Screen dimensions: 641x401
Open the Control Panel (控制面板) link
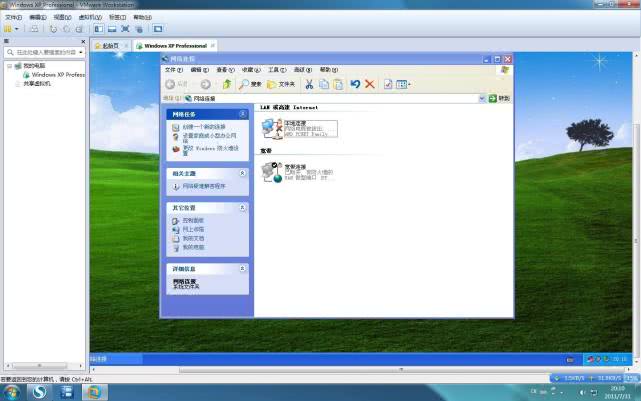click(193, 220)
